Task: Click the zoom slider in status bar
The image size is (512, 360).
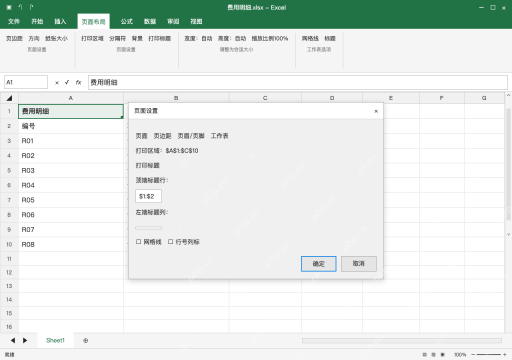Action: click(x=489, y=355)
